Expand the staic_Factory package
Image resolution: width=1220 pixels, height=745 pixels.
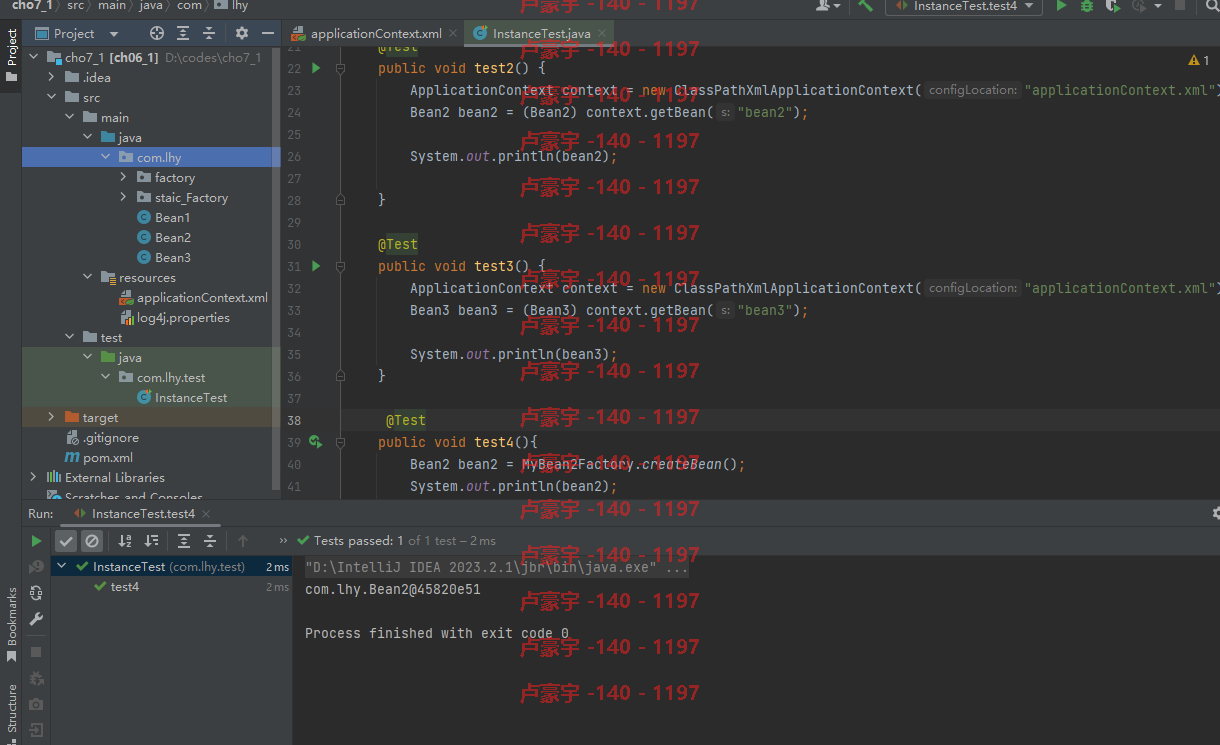tap(123, 197)
